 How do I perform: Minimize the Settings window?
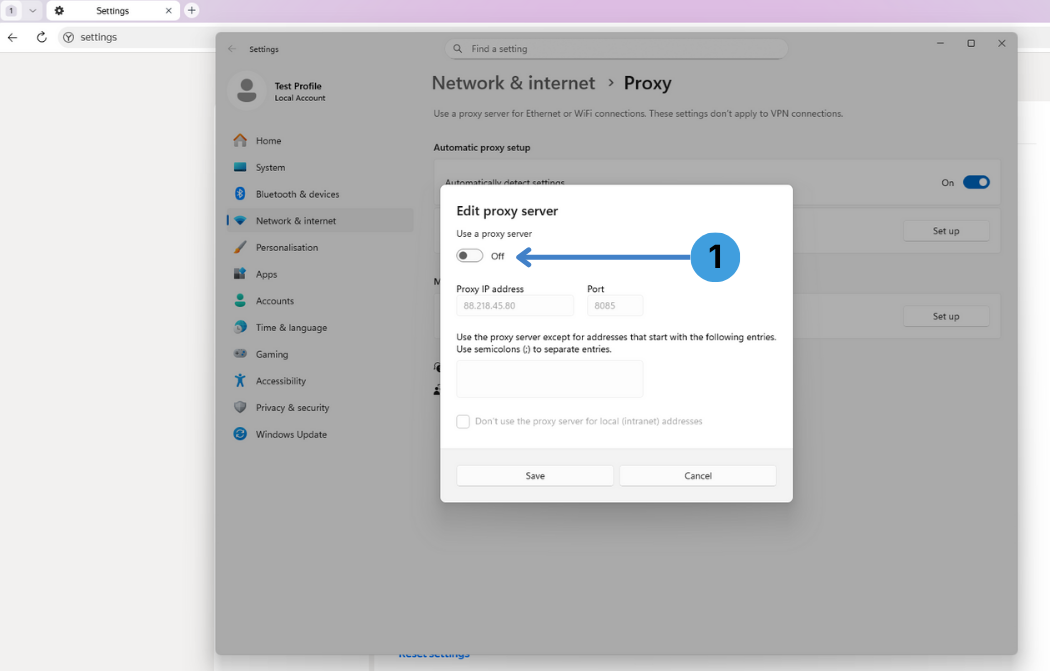coord(940,44)
